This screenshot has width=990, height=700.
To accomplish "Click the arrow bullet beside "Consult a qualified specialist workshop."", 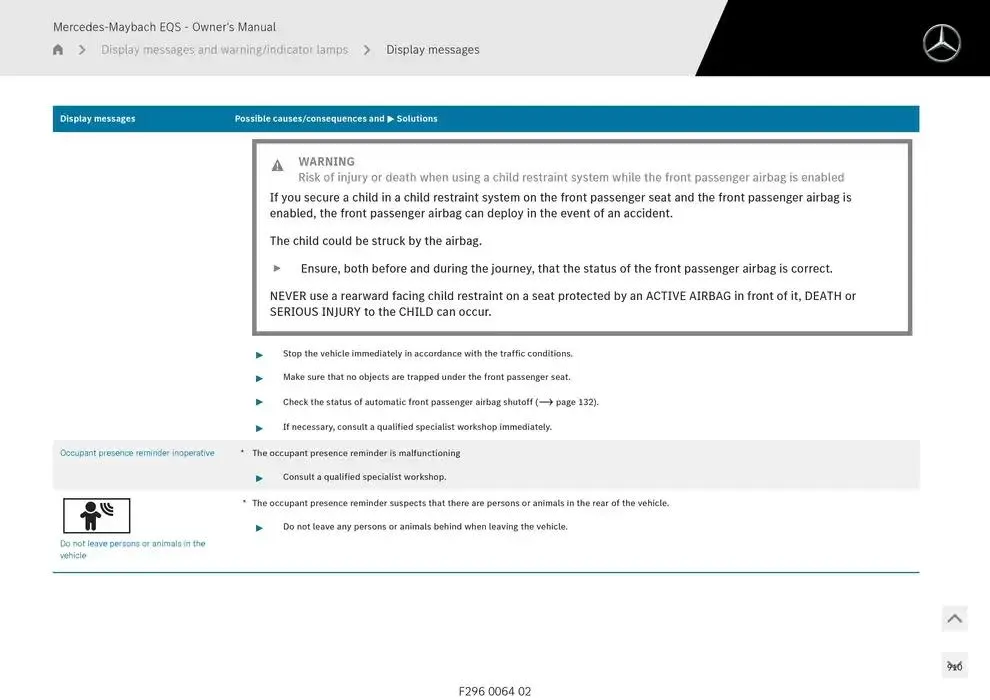I will [x=260, y=478].
